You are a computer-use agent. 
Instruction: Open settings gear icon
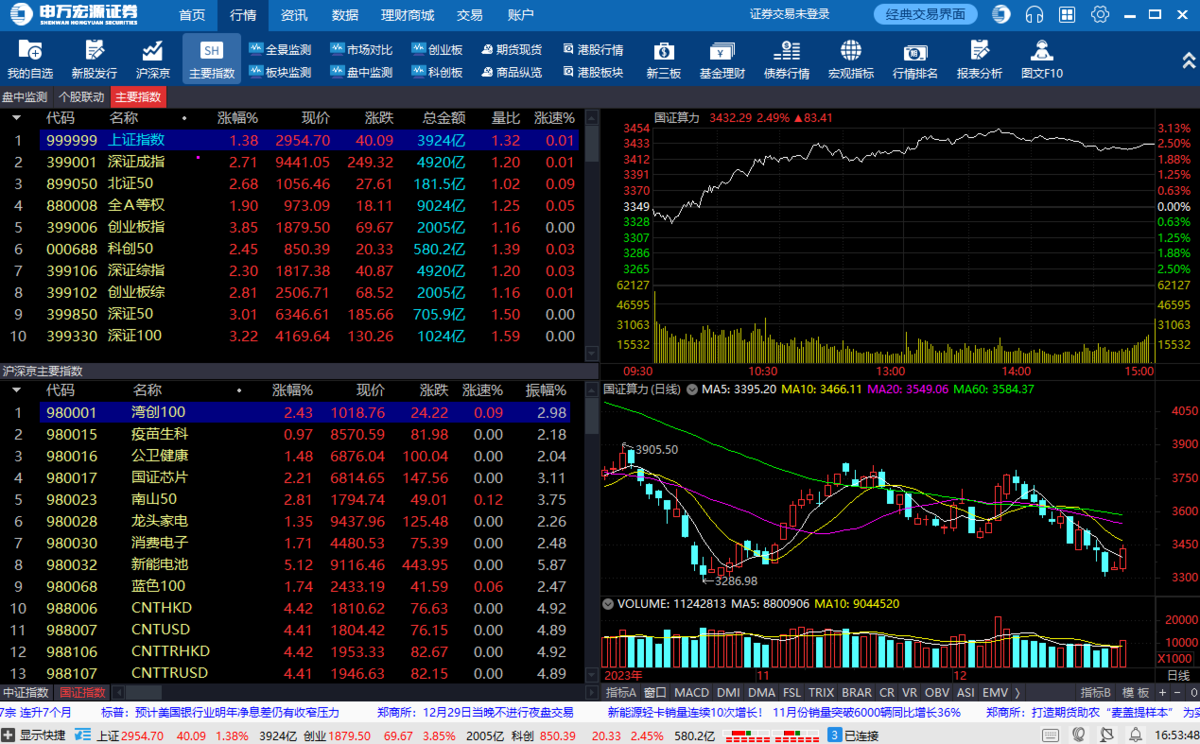1100,14
